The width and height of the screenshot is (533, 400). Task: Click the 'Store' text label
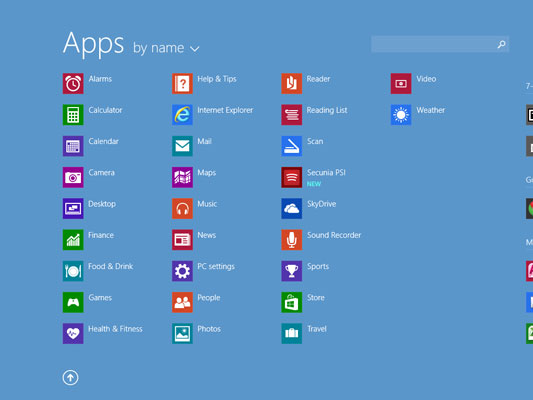[316, 298]
